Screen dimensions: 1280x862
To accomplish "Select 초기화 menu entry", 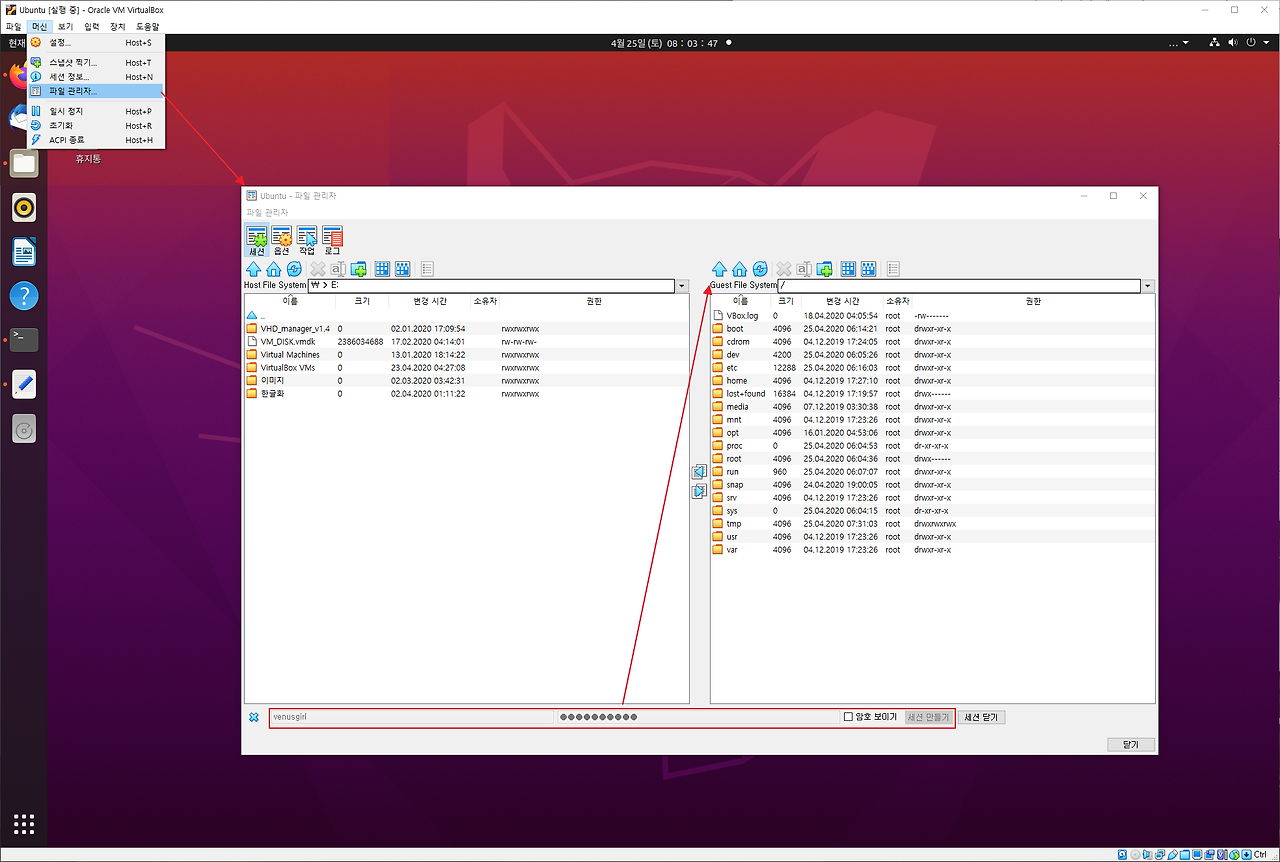I will pos(96,125).
